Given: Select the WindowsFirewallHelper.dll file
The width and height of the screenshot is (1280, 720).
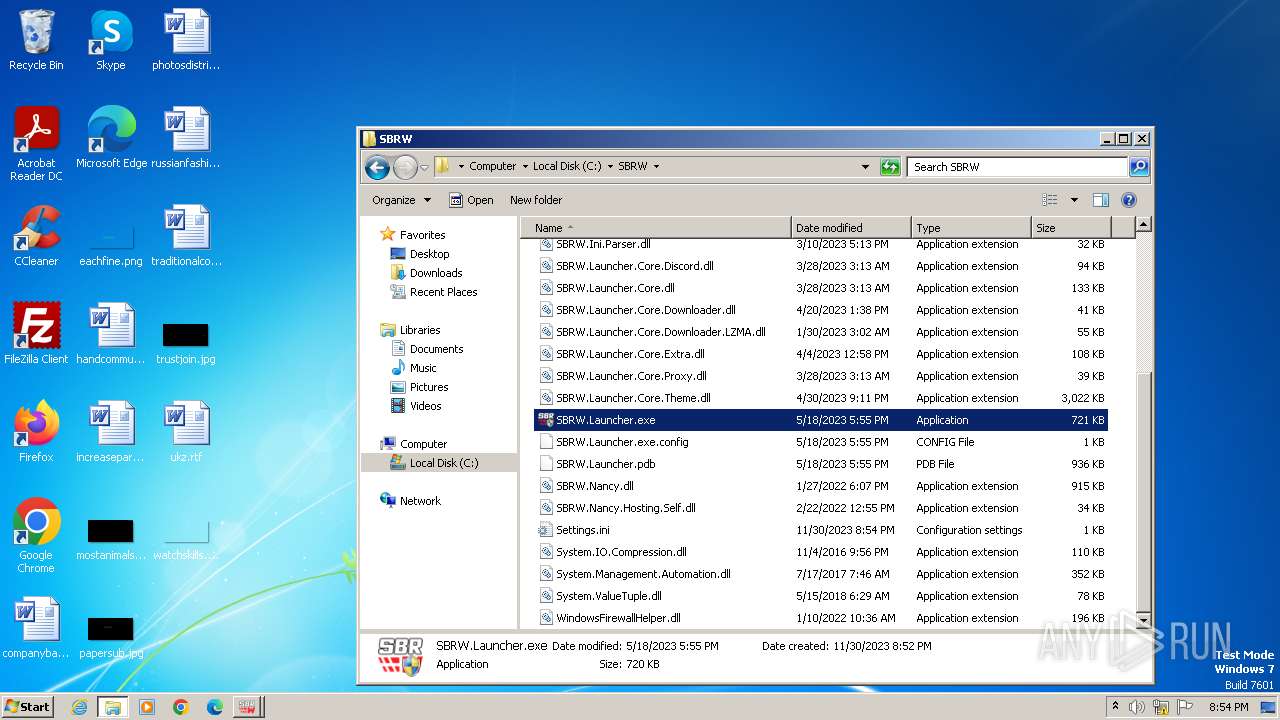Looking at the screenshot, I should click(820, 618).
